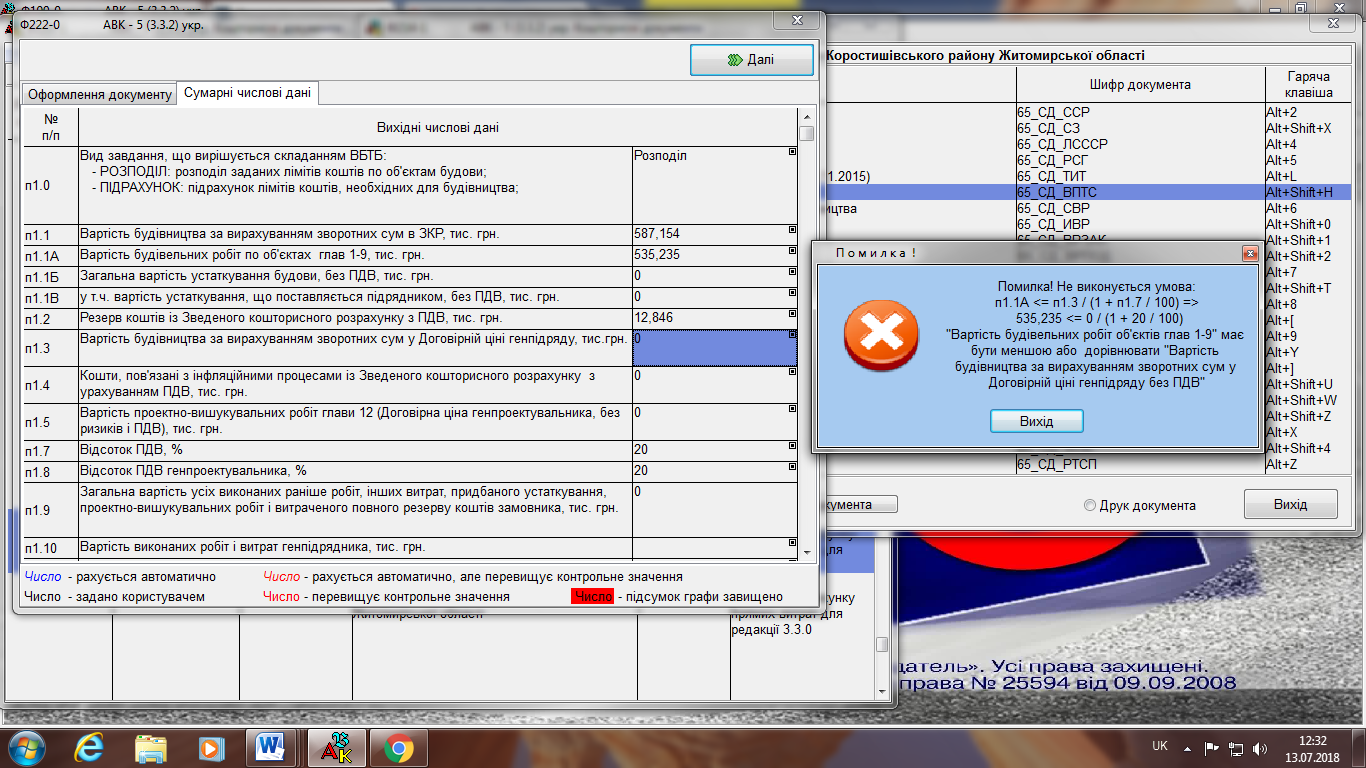Viewport: 1366px width, 768px height.
Task: Open Microsoft Word from the taskbar
Action: tap(272, 748)
